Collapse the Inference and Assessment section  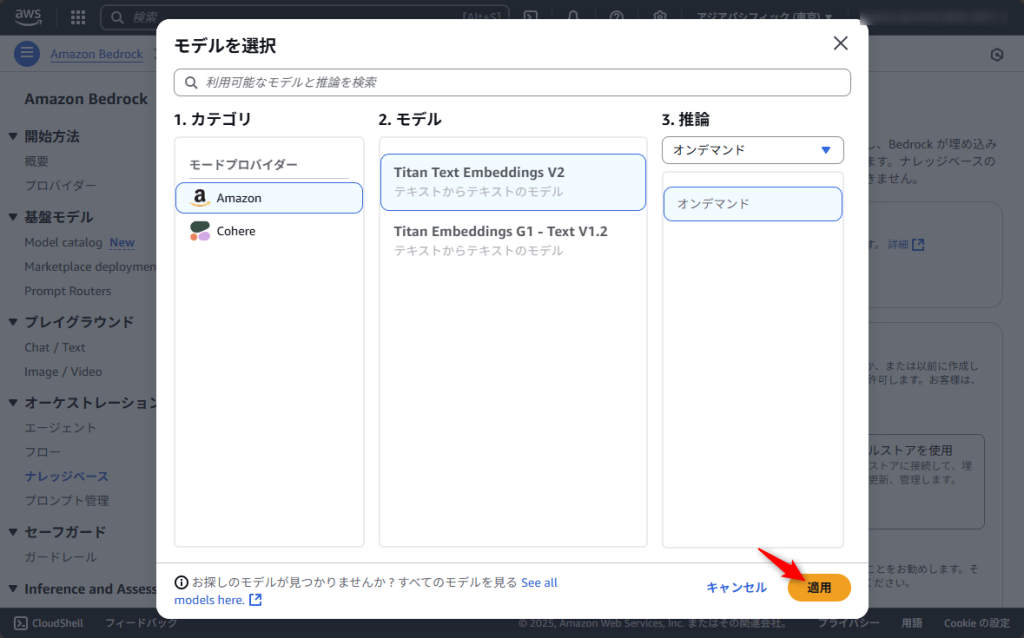13,589
